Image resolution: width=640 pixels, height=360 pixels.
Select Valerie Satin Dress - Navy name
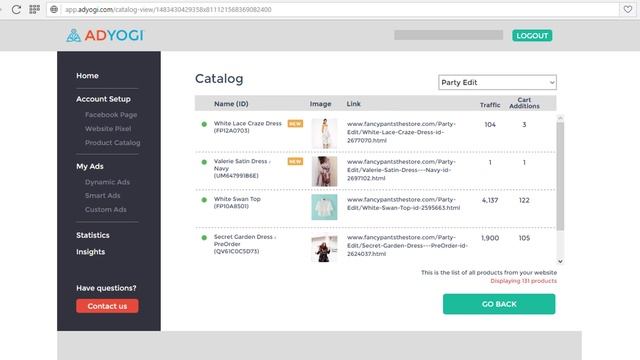(x=242, y=164)
